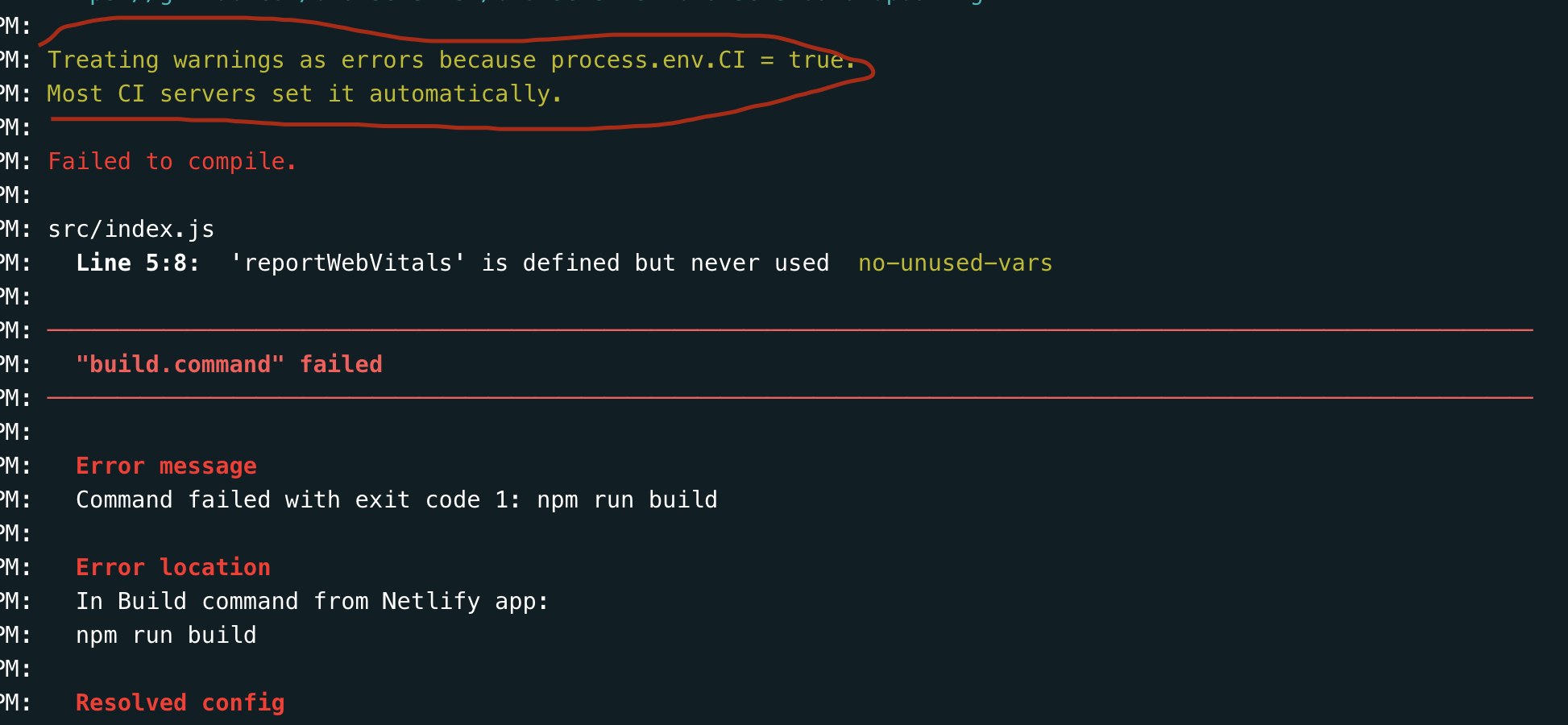Click the 'is defined but never used' text
The height and width of the screenshot is (725, 1568).
(655, 263)
